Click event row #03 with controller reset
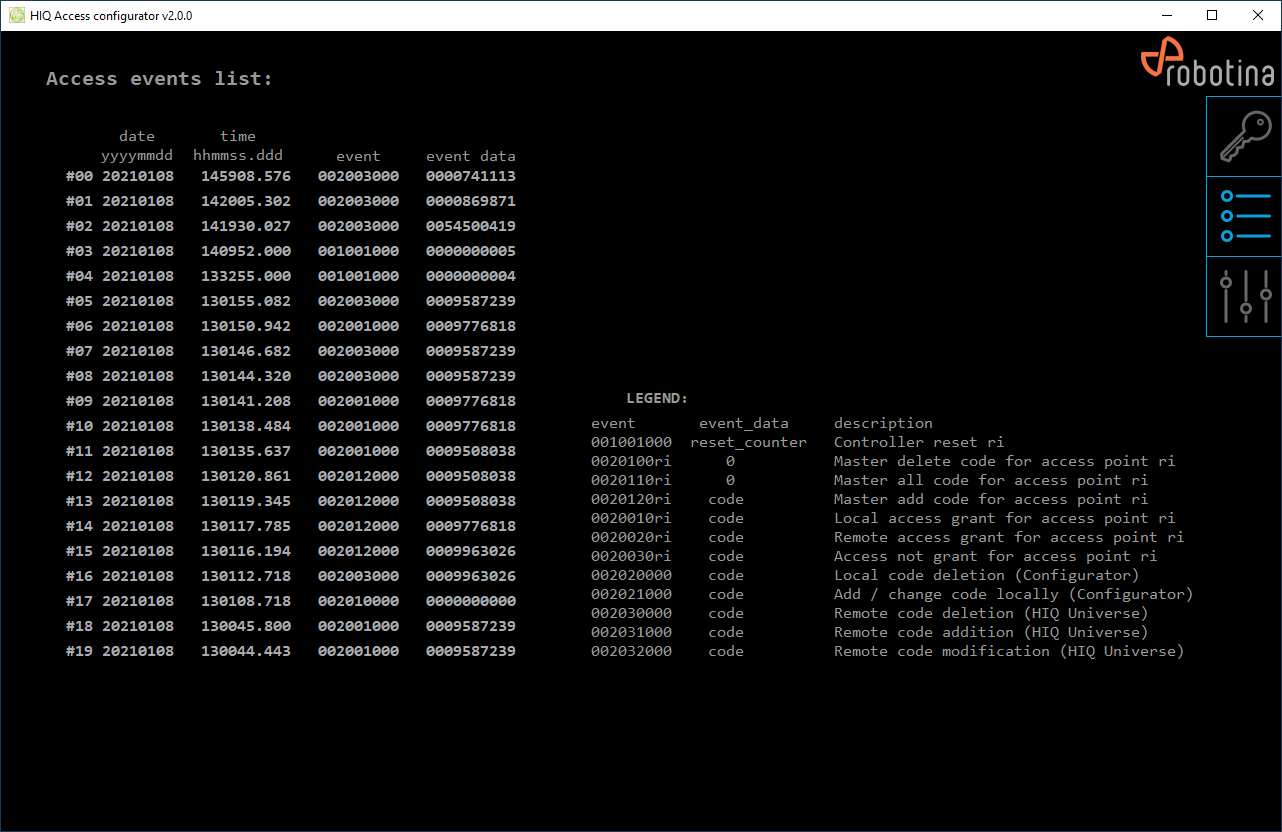 click(290, 251)
